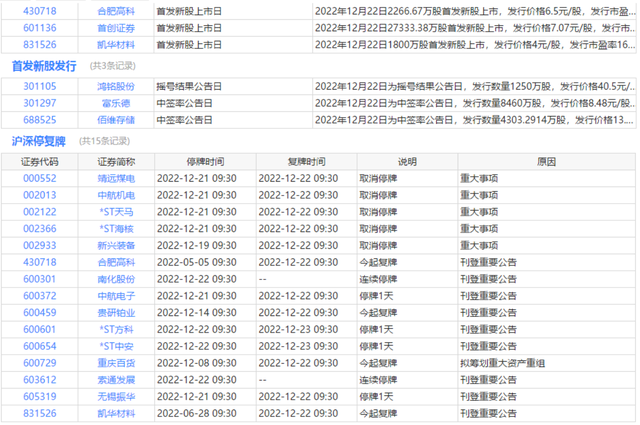Viewport: 640px width, 425px height.
Task: Open 鸿铭股份 stock name link
Action: click(x=116, y=87)
